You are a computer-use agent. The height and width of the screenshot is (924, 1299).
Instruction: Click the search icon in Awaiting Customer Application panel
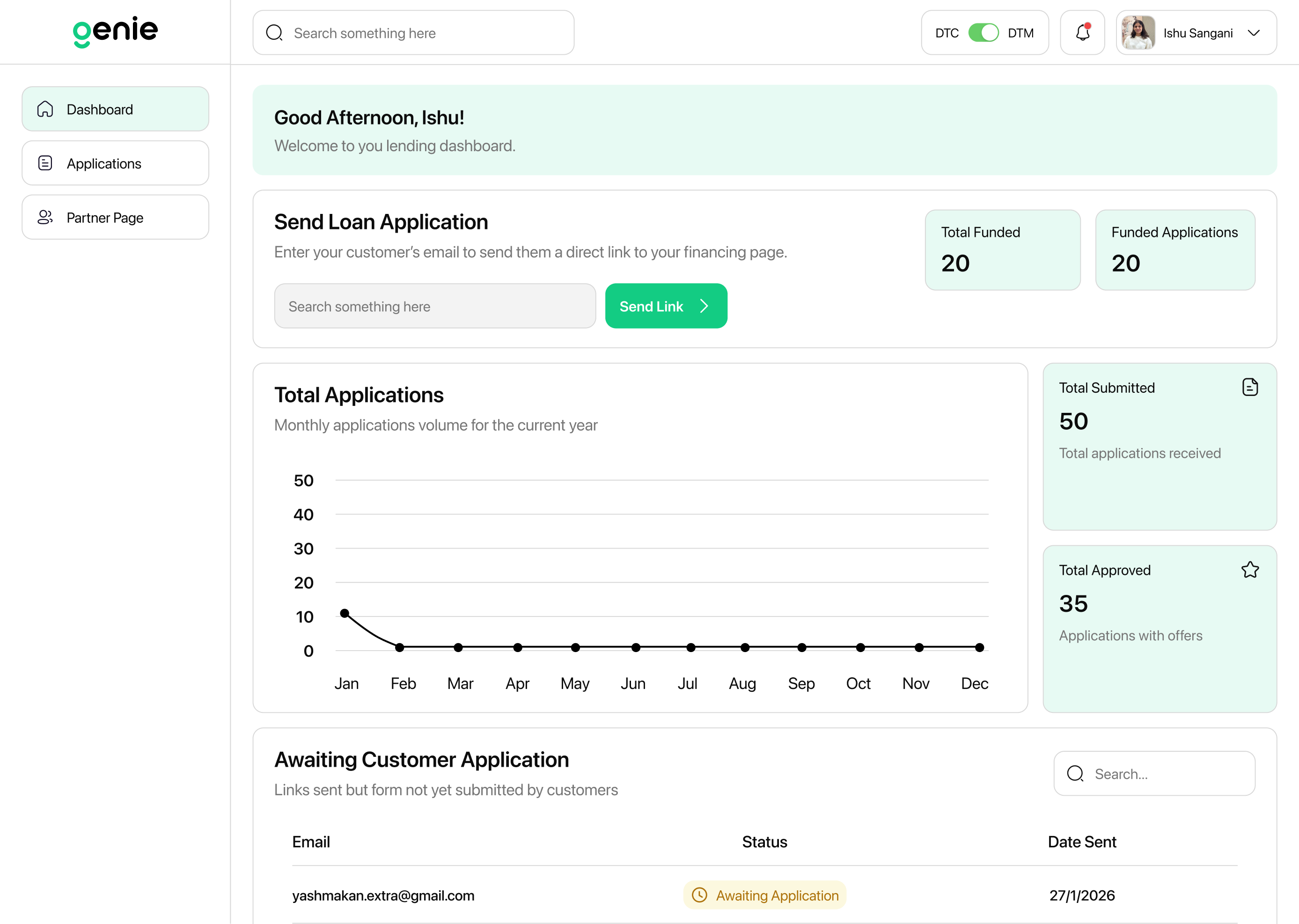click(x=1076, y=774)
